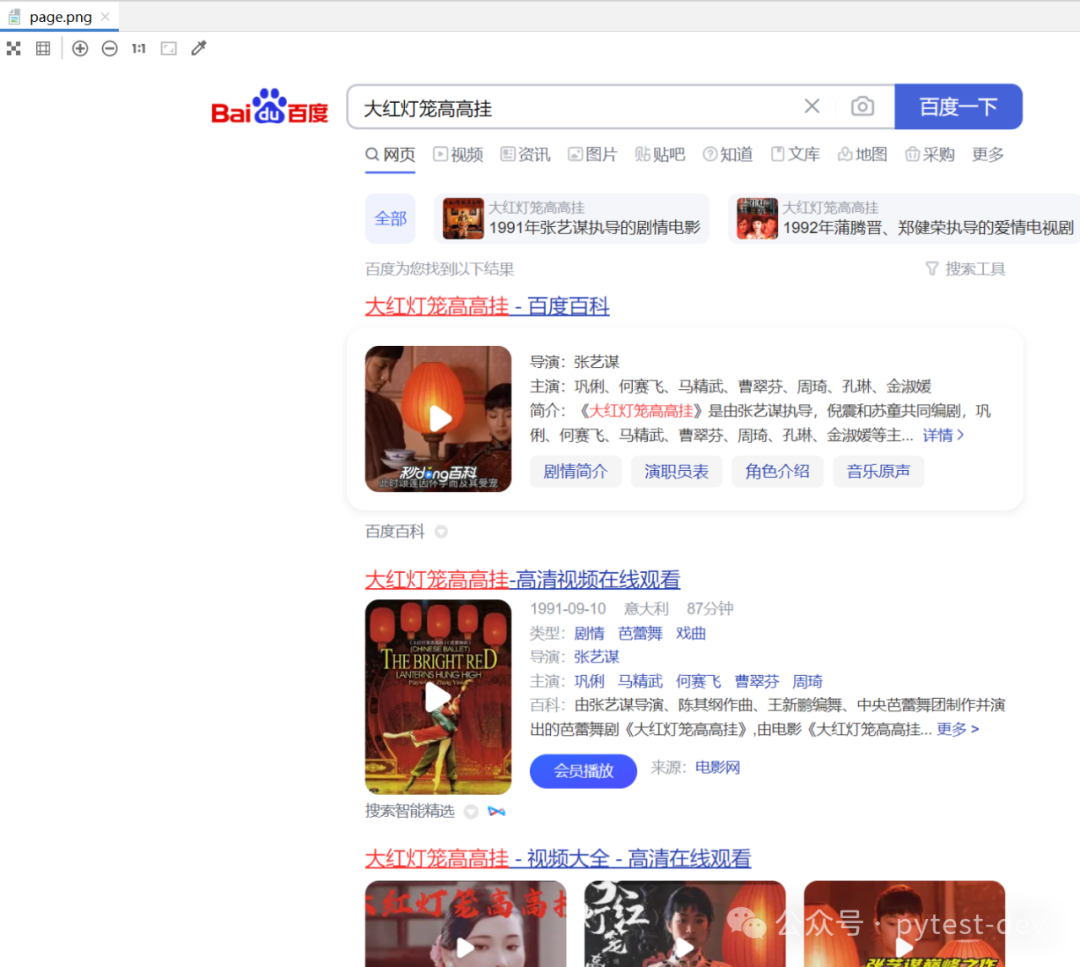Click actor link 周琦 in video result
Screen dimensions: 1080x967
pyautogui.click(x=807, y=681)
